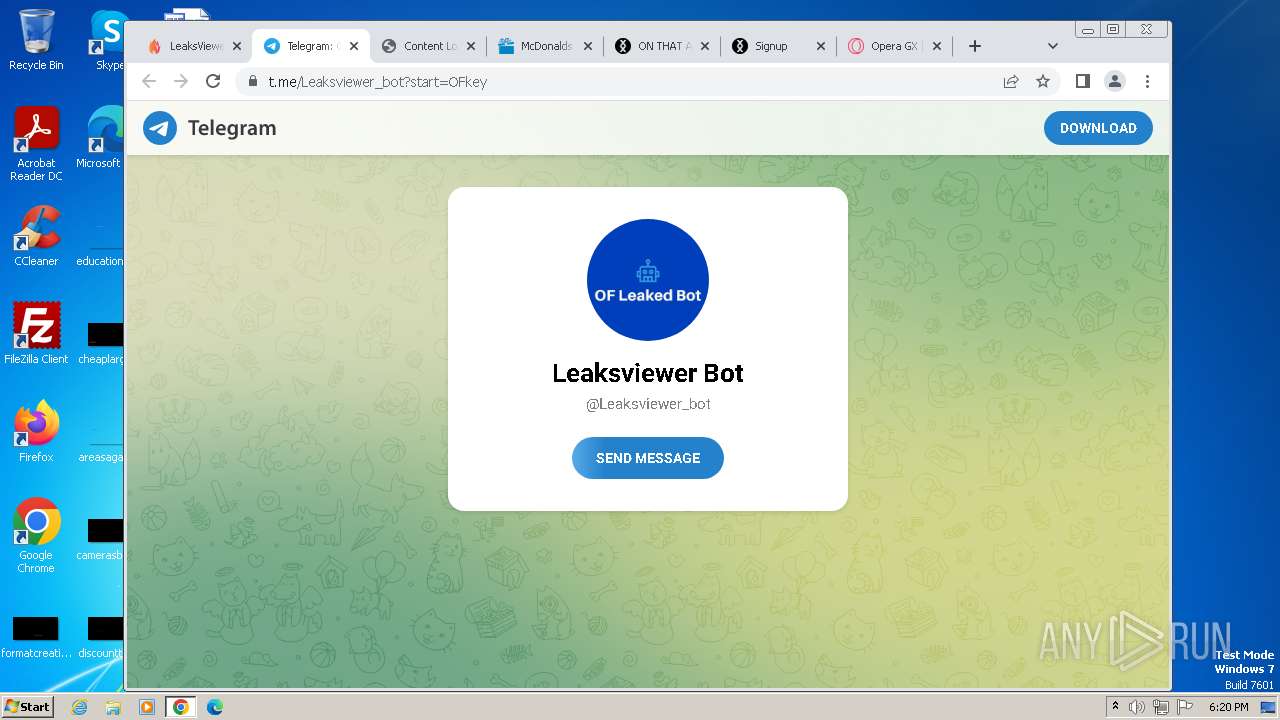Toggle the browser side panel
Image resolution: width=1280 pixels, height=720 pixels.
(1083, 81)
